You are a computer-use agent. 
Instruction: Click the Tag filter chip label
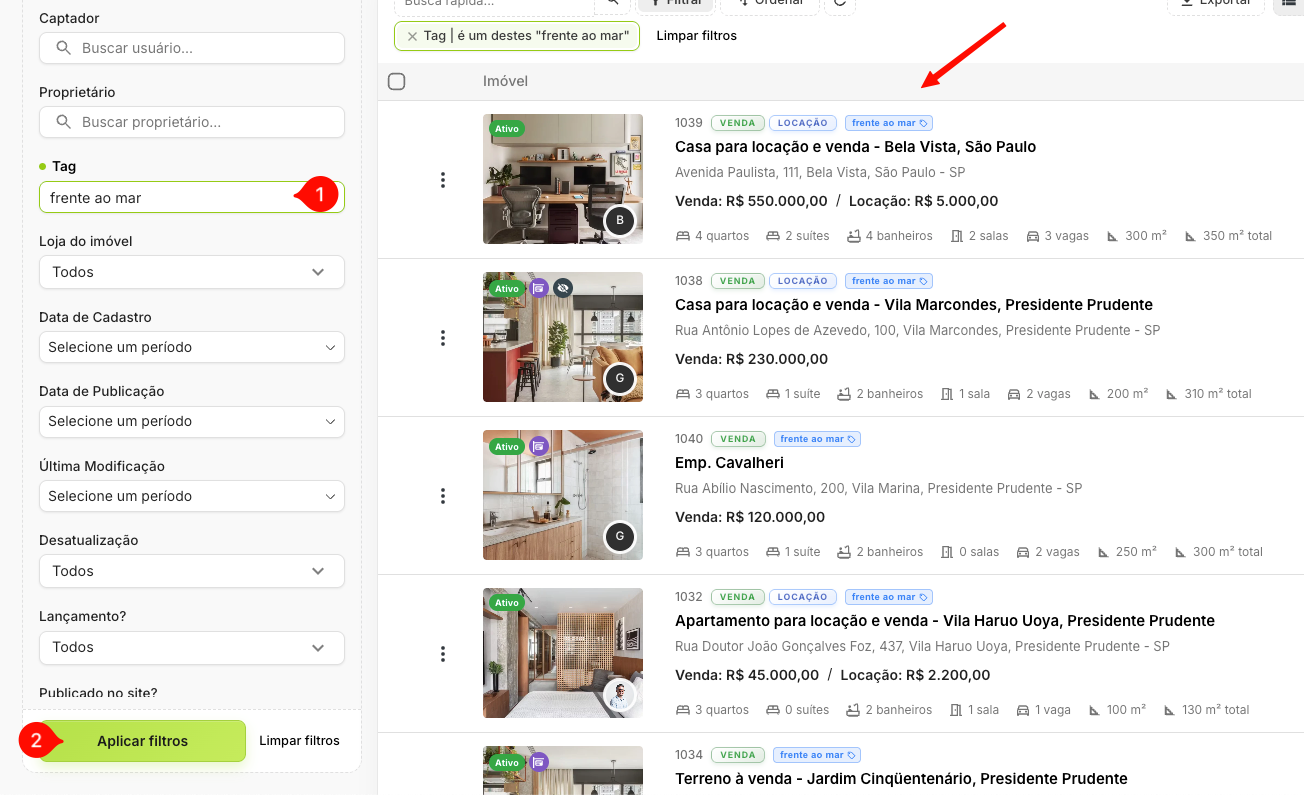(527, 36)
